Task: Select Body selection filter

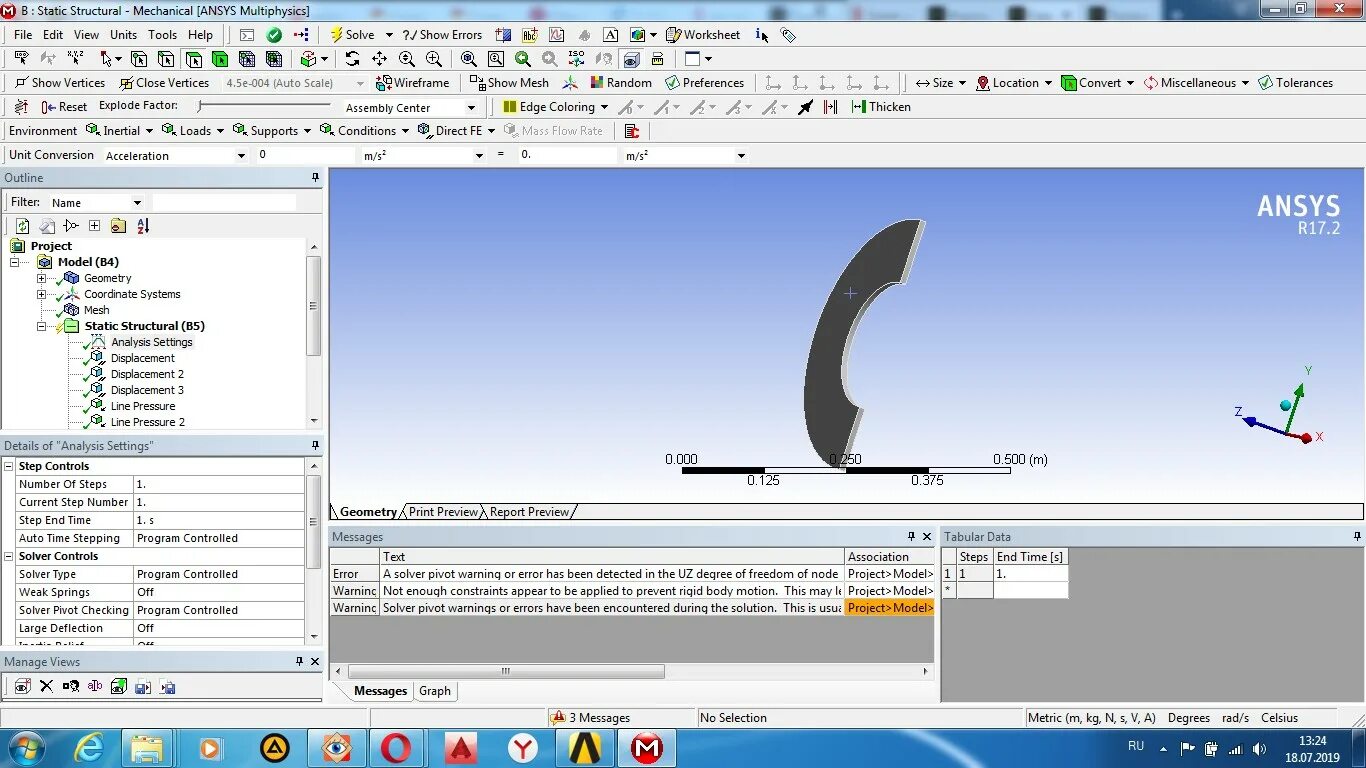Action: click(220, 59)
